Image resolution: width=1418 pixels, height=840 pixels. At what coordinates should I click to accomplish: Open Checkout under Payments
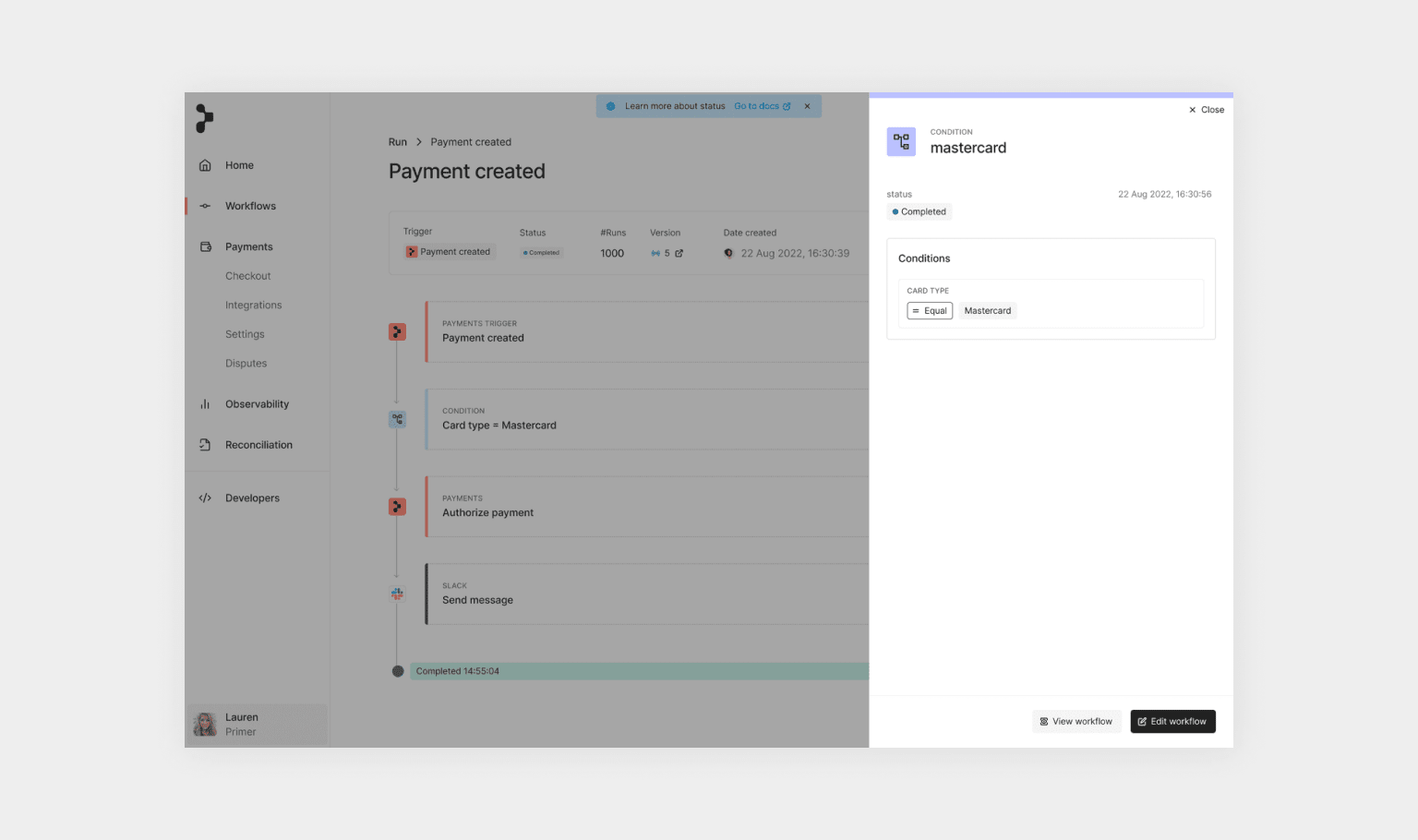(247, 276)
